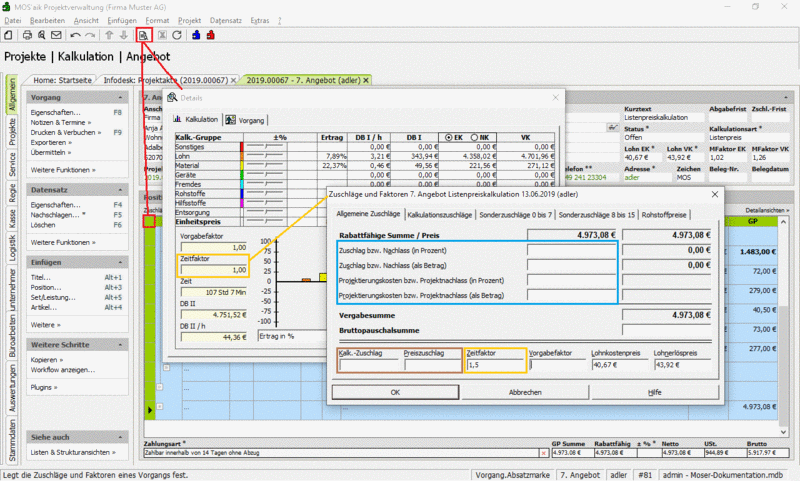Viewport: 800px width, 481px height.
Task: Open the Details view toolbar icon
Action: tap(144, 35)
